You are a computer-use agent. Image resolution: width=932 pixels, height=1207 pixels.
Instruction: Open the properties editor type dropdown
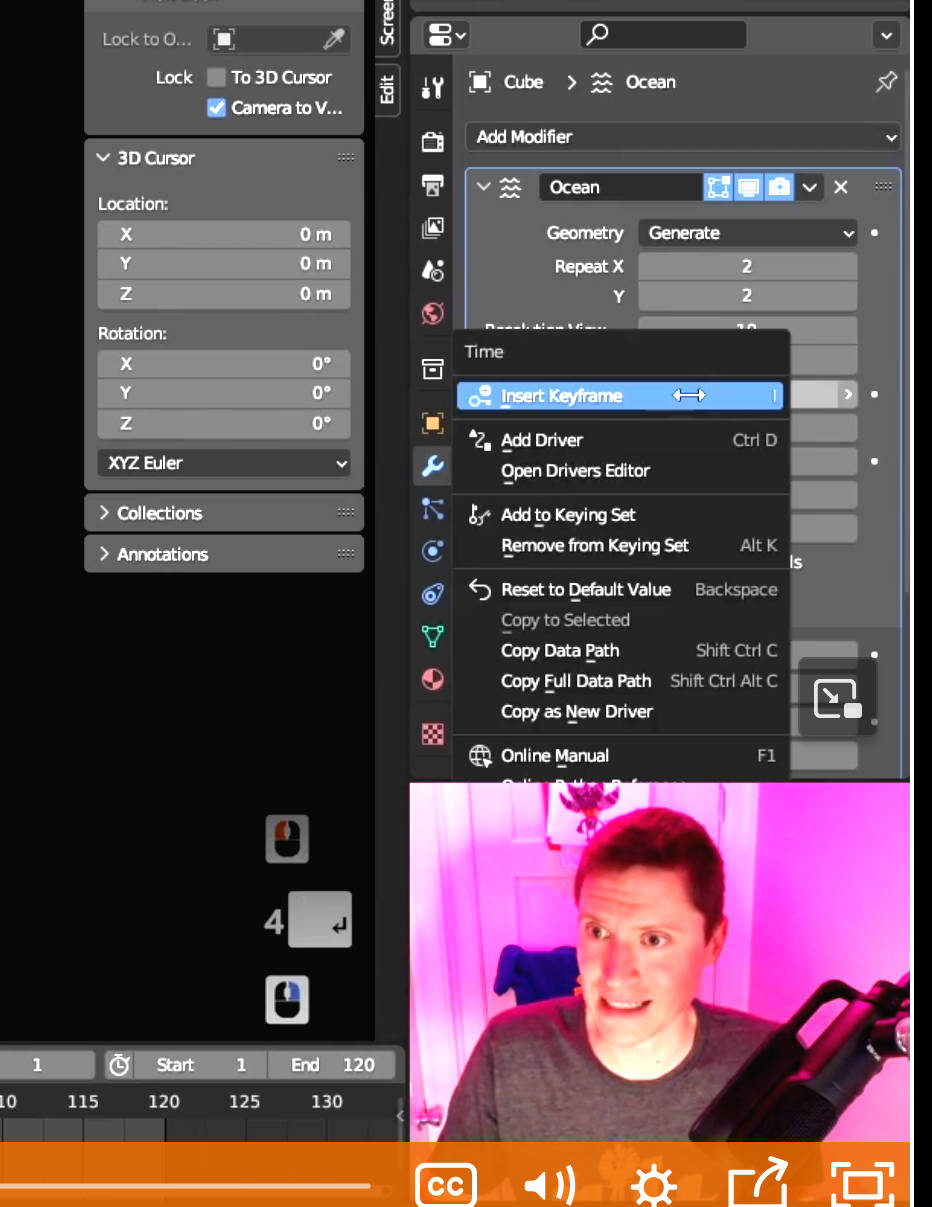coord(446,36)
